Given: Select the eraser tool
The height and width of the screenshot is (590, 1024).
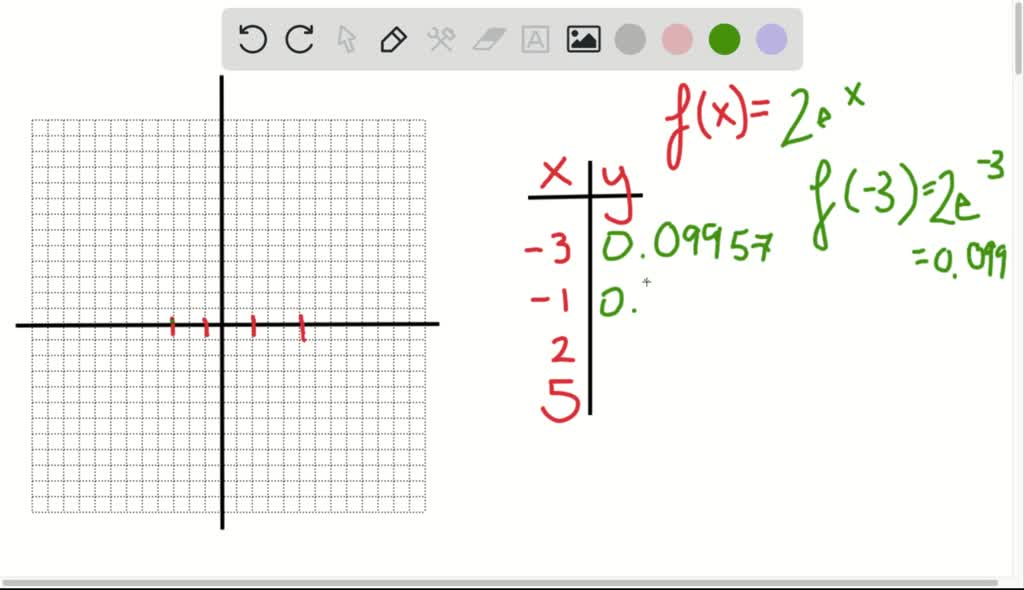Looking at the screenshot, I should (488, 39).
